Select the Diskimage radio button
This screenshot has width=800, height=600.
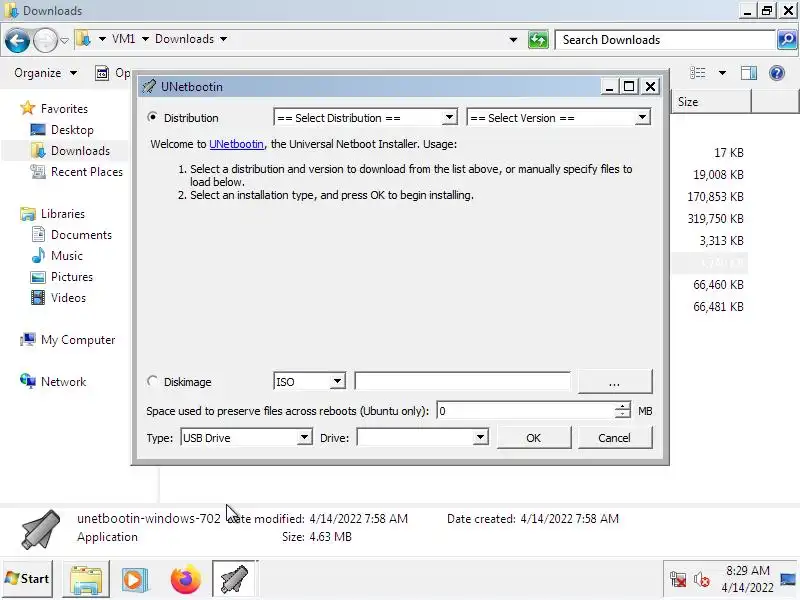pyautogui.click(x=152, y=381)
